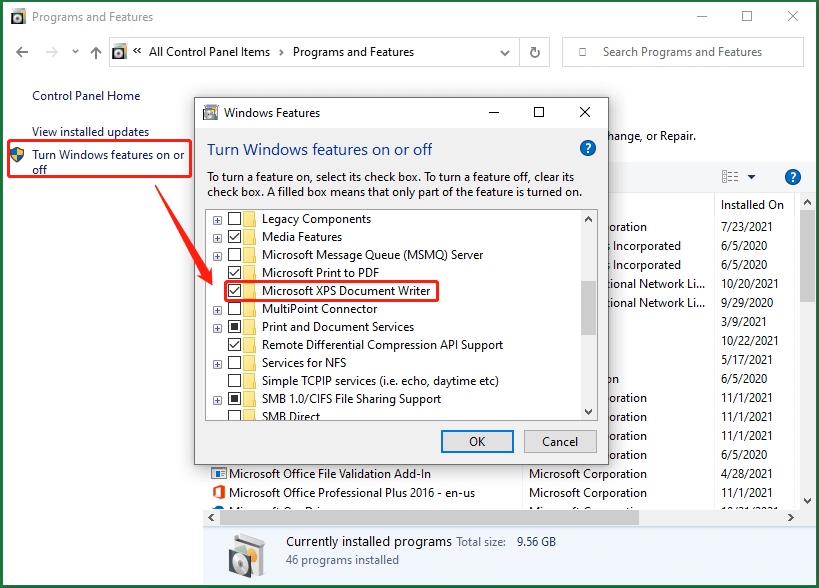The width and height of the screenshot is (819, 588).
Task: Select All Control Panel Items breadcrumb
Action: 209,52
